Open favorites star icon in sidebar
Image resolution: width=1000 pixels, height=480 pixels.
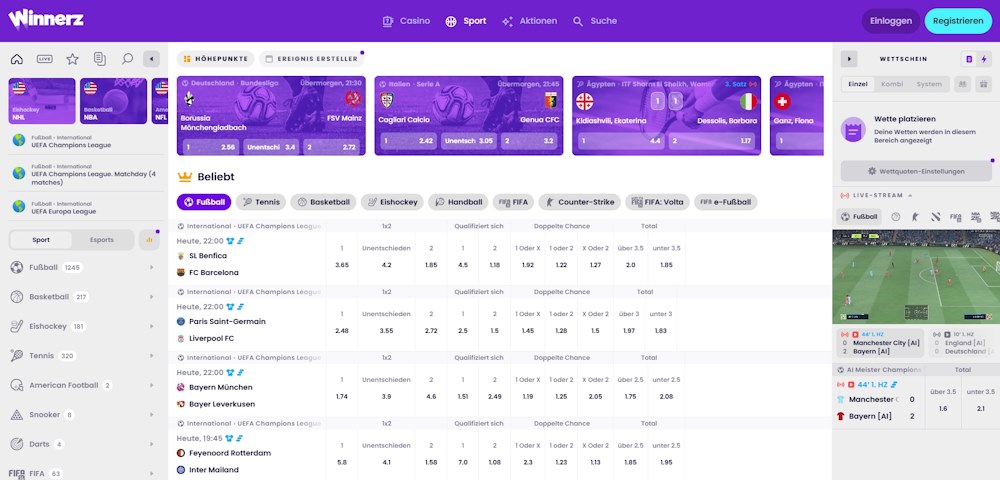tap(72, 59)
